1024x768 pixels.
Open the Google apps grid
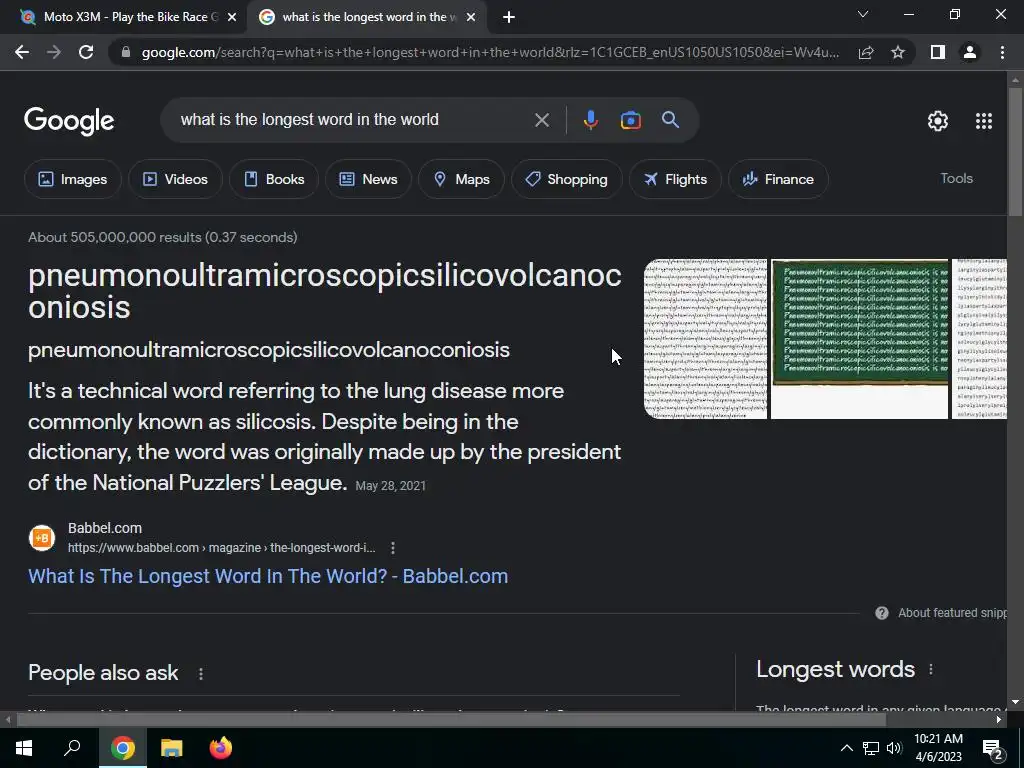click(984, 121)
